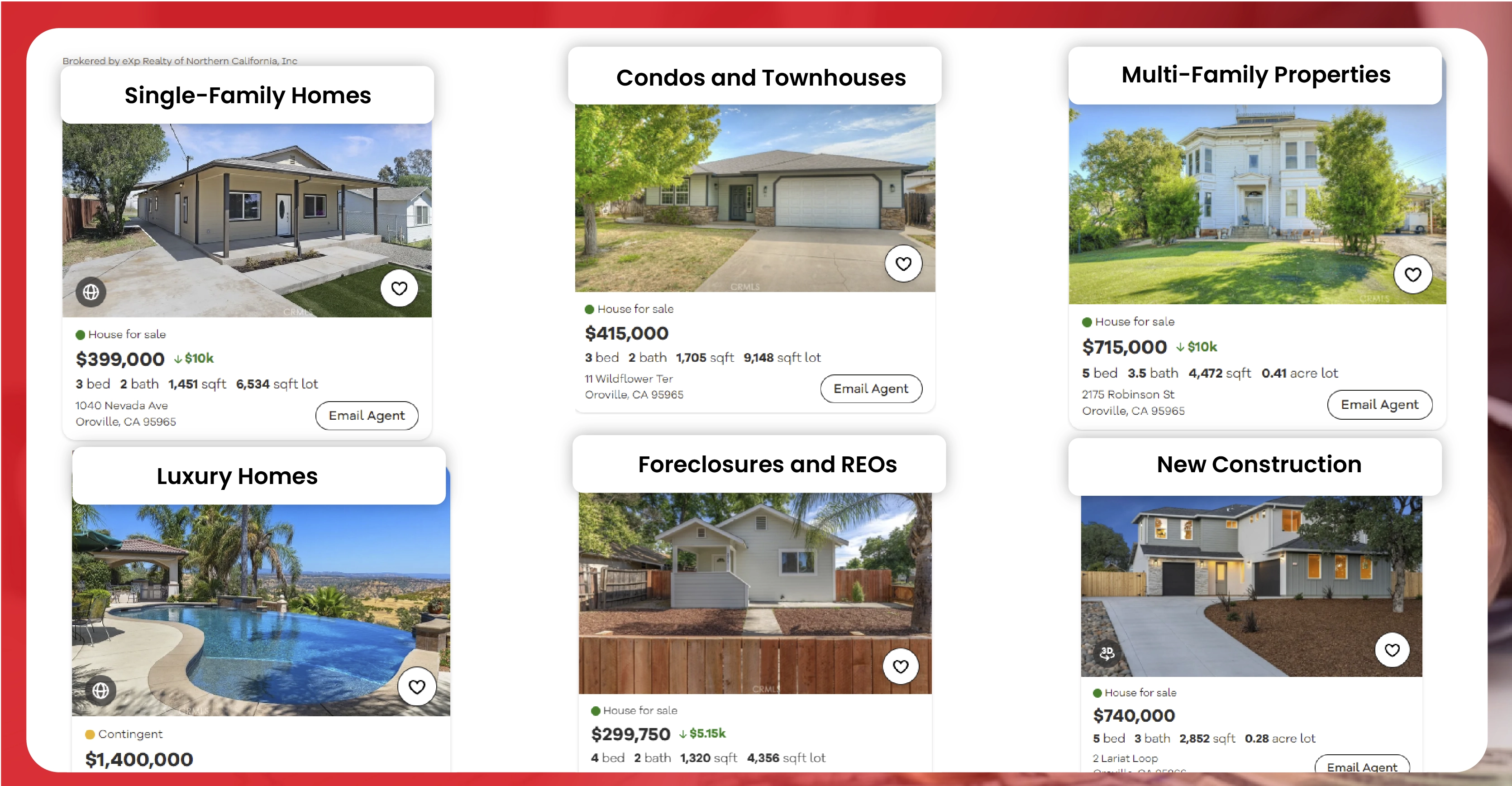1512x786 pixels.
Task: Toggle favorite heart on Multi-Family Properties listing
Action: (1413, 272)
